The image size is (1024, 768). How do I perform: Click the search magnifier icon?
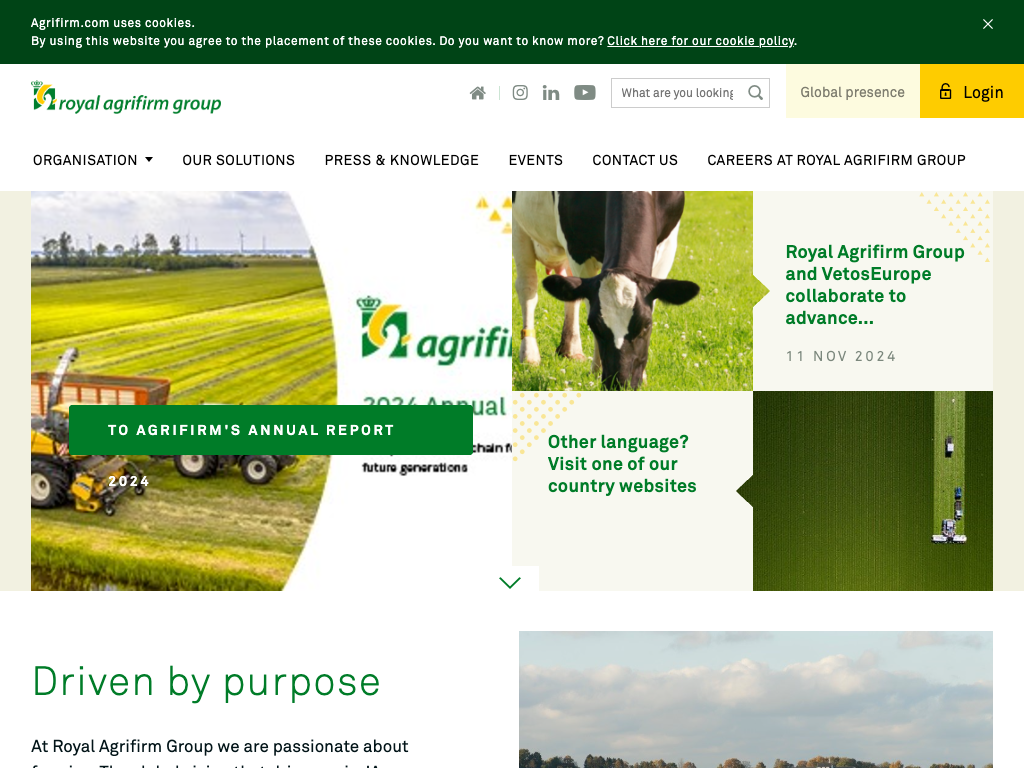(756, 93)
